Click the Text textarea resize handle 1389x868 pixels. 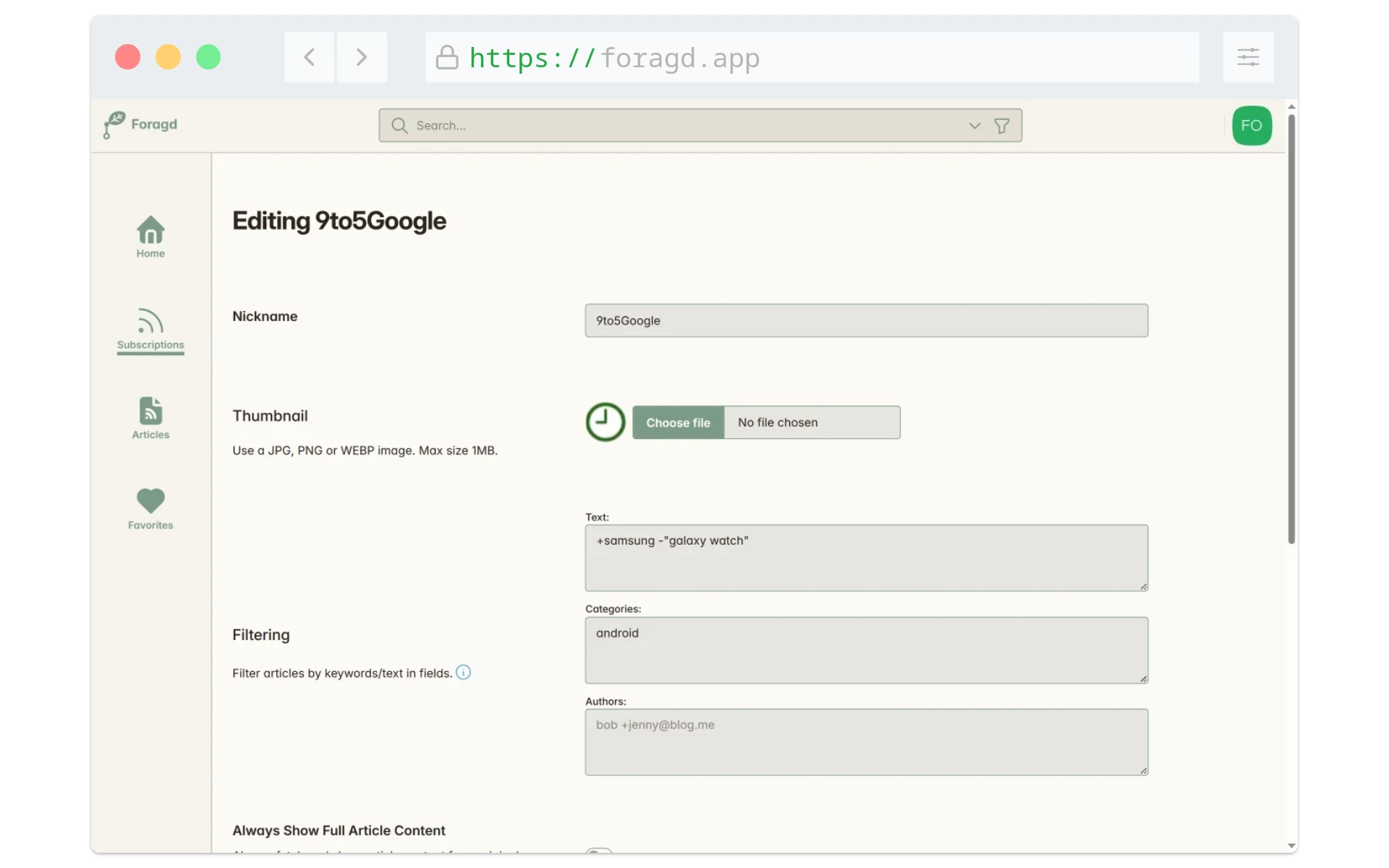[x=1143, y=586]
